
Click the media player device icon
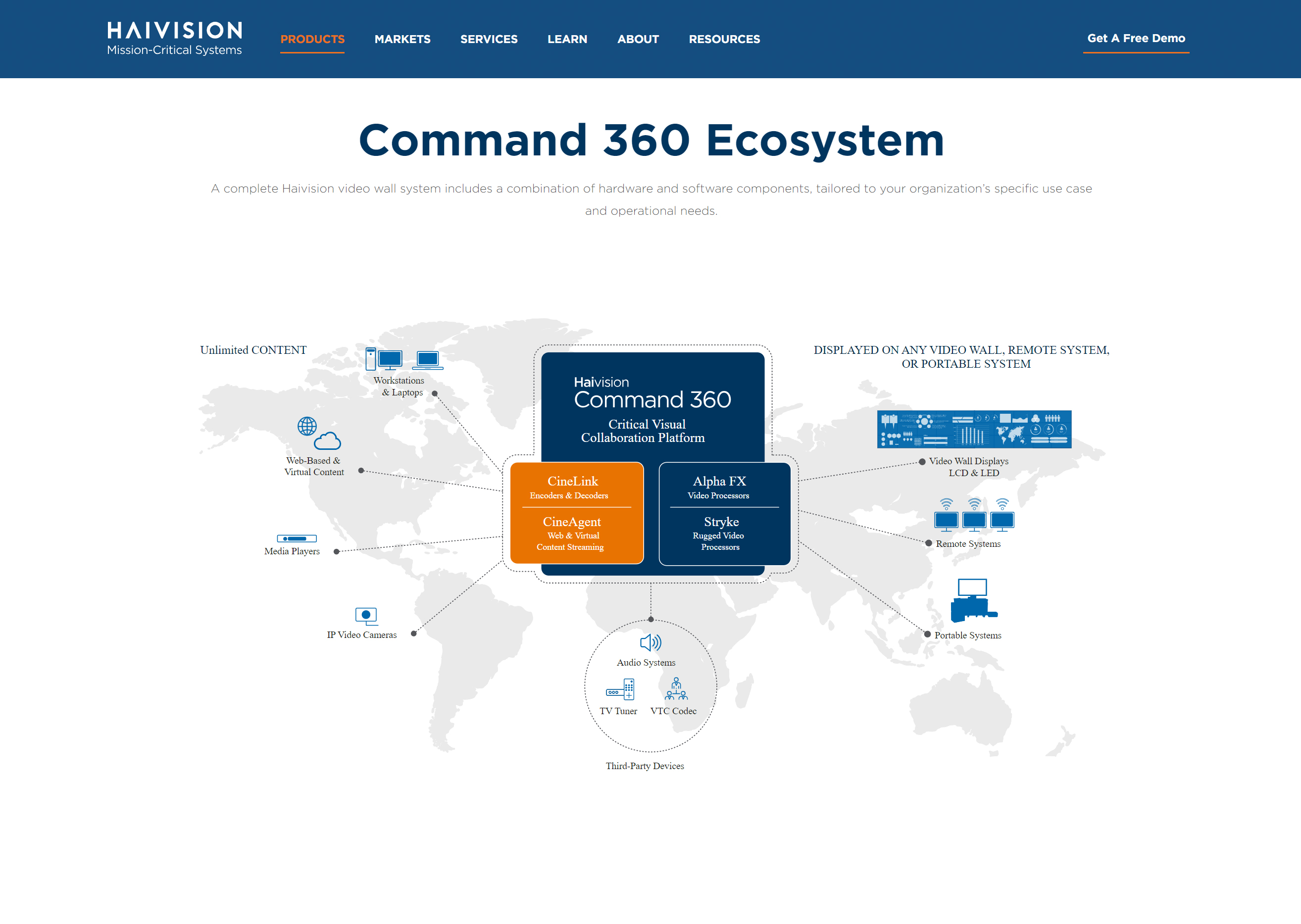click(x=297, y=538)
